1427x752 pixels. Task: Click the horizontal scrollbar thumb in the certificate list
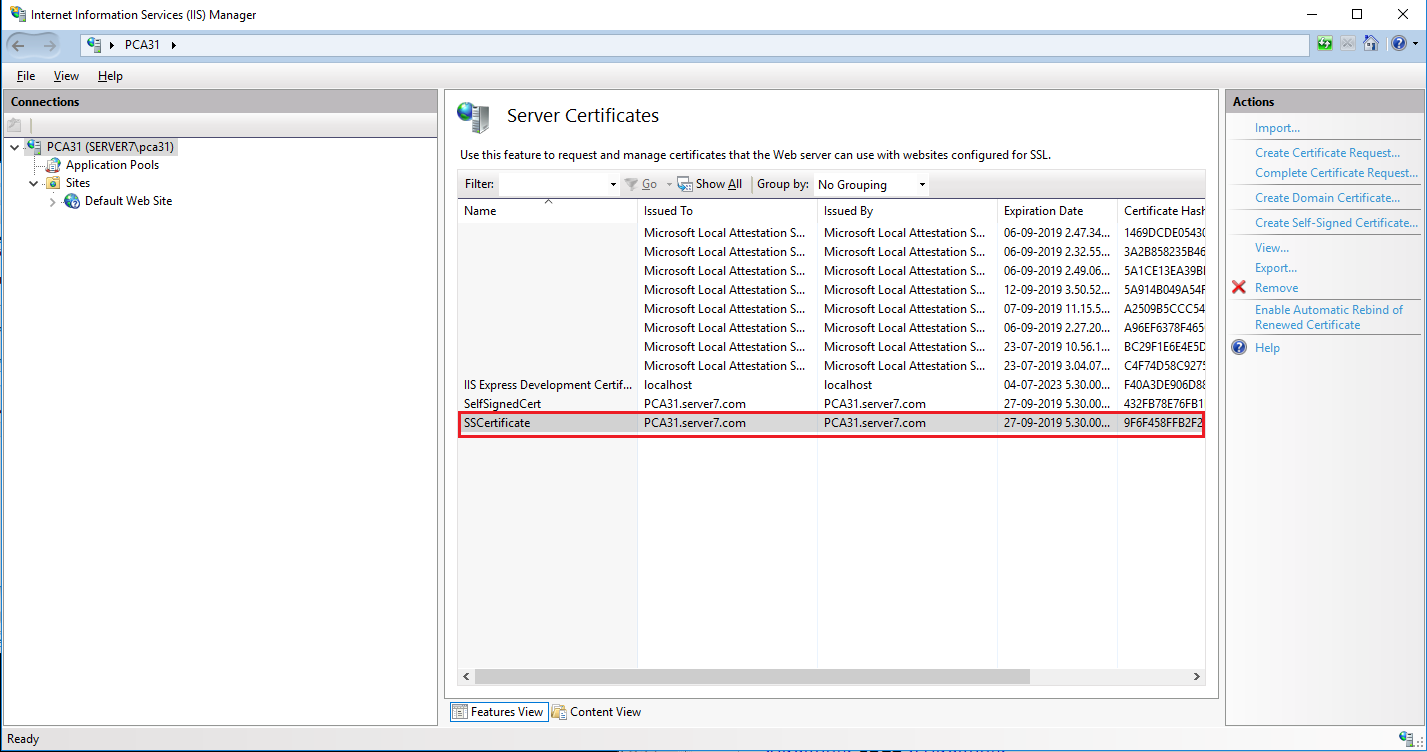click(x=751, y=677)
